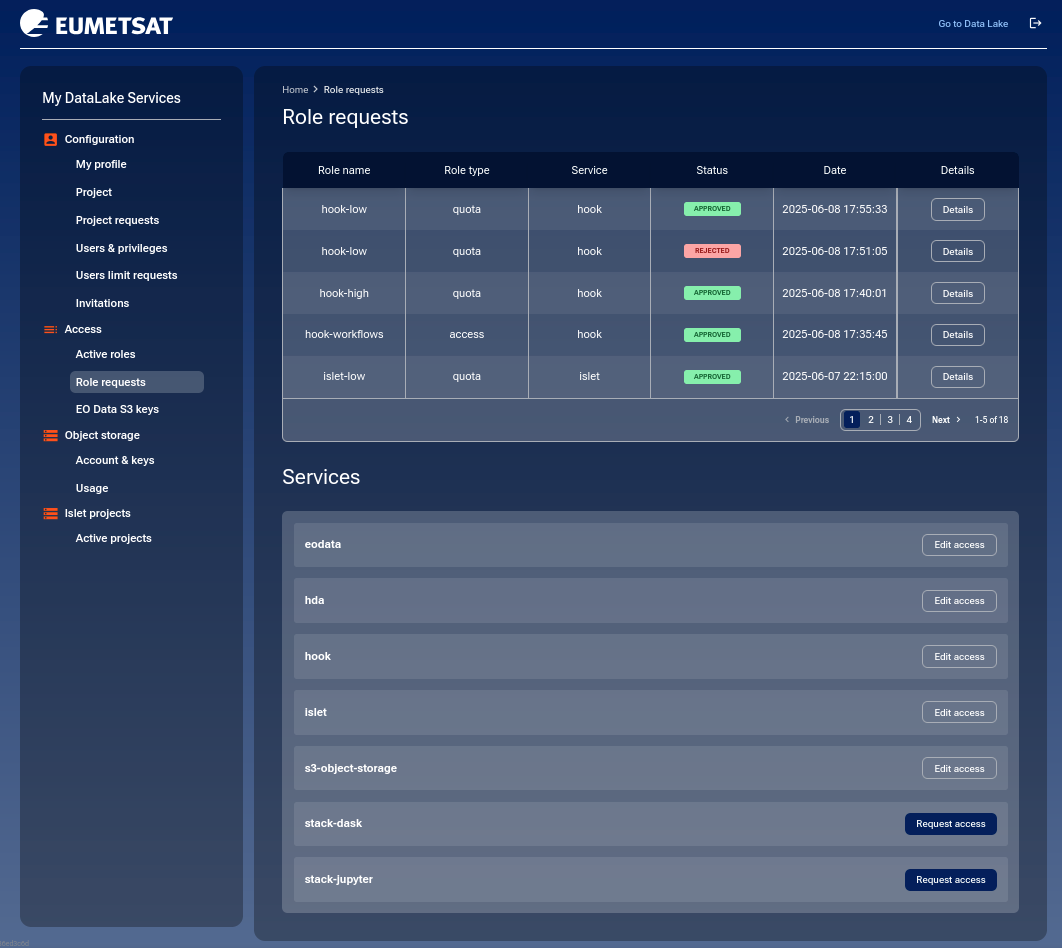Click Object storage section heading
Image resolution: width=1062 pixels, height=948 pixels.
[102, 435]
